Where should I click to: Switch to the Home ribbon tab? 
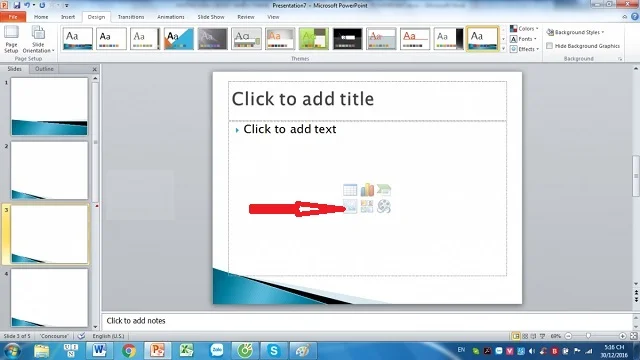41,17
